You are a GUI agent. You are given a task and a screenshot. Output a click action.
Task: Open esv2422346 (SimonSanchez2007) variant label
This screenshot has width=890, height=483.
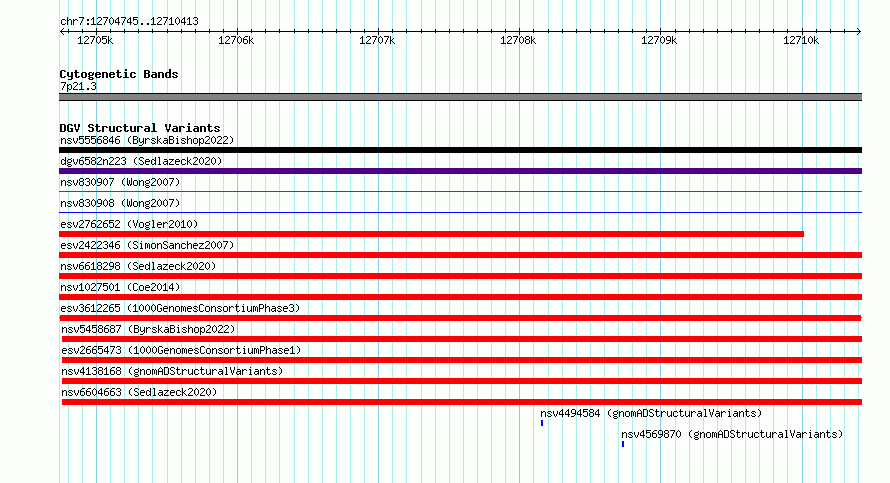(147, 245)
